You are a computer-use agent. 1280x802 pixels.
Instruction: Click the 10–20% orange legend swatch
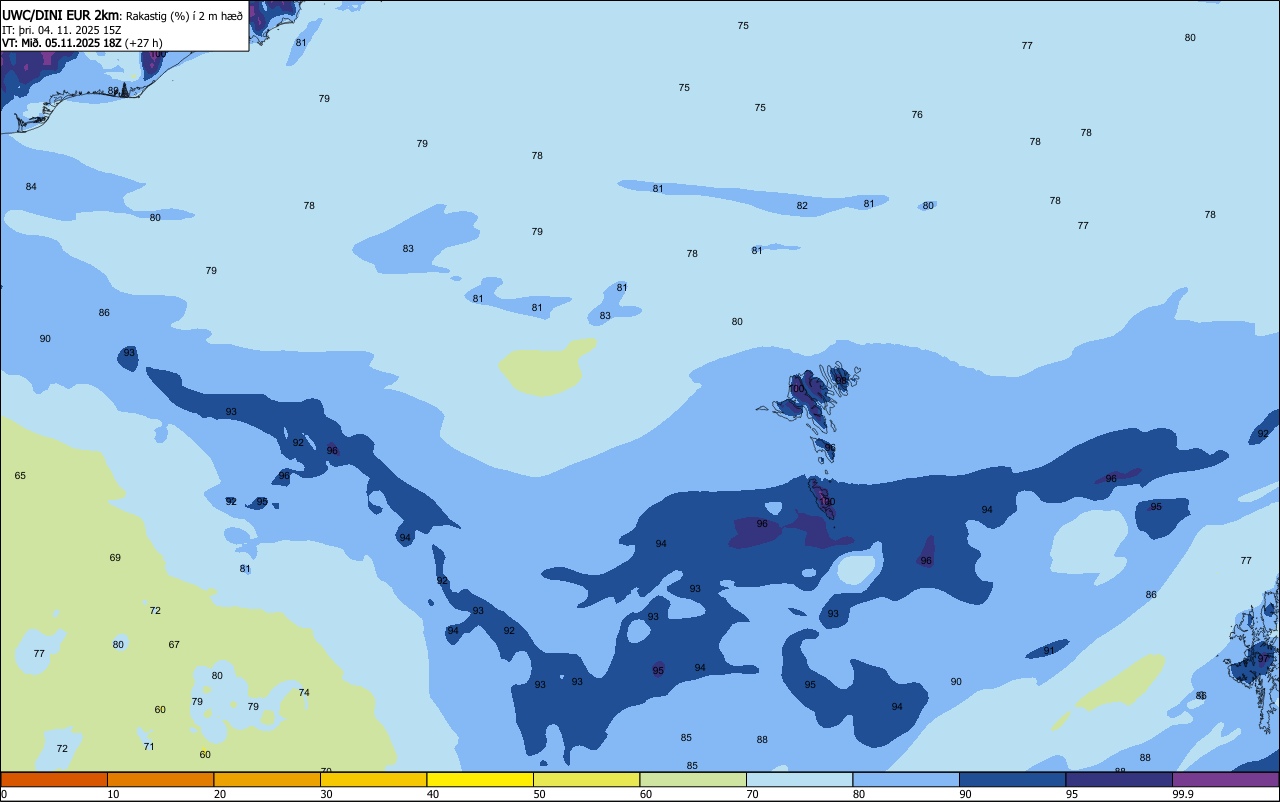160,779
